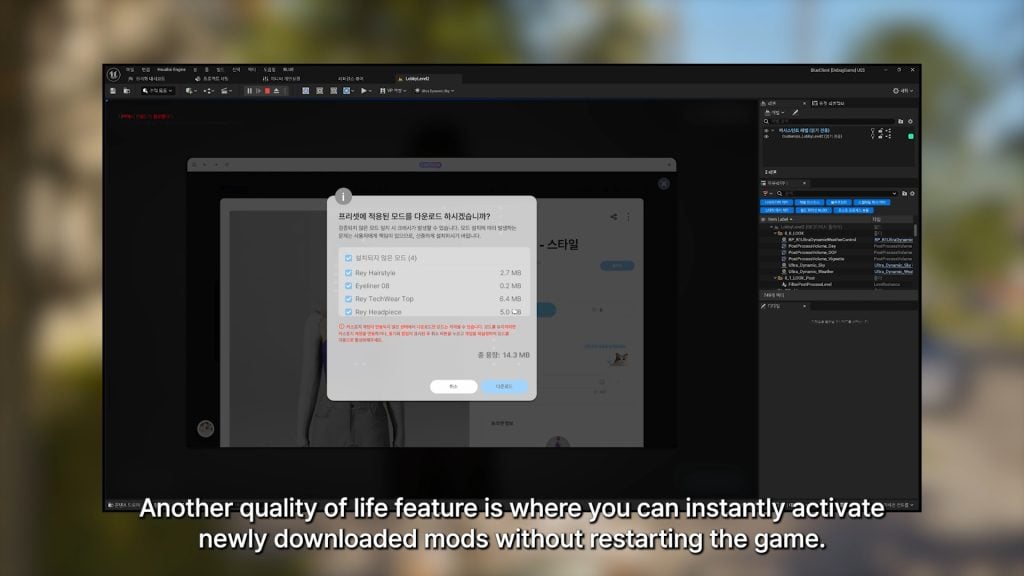Image resolution: width=1024 pixels, height=576 pixels.
Task: Click the share icon in preset window
Action: click(x=613, y=216)
